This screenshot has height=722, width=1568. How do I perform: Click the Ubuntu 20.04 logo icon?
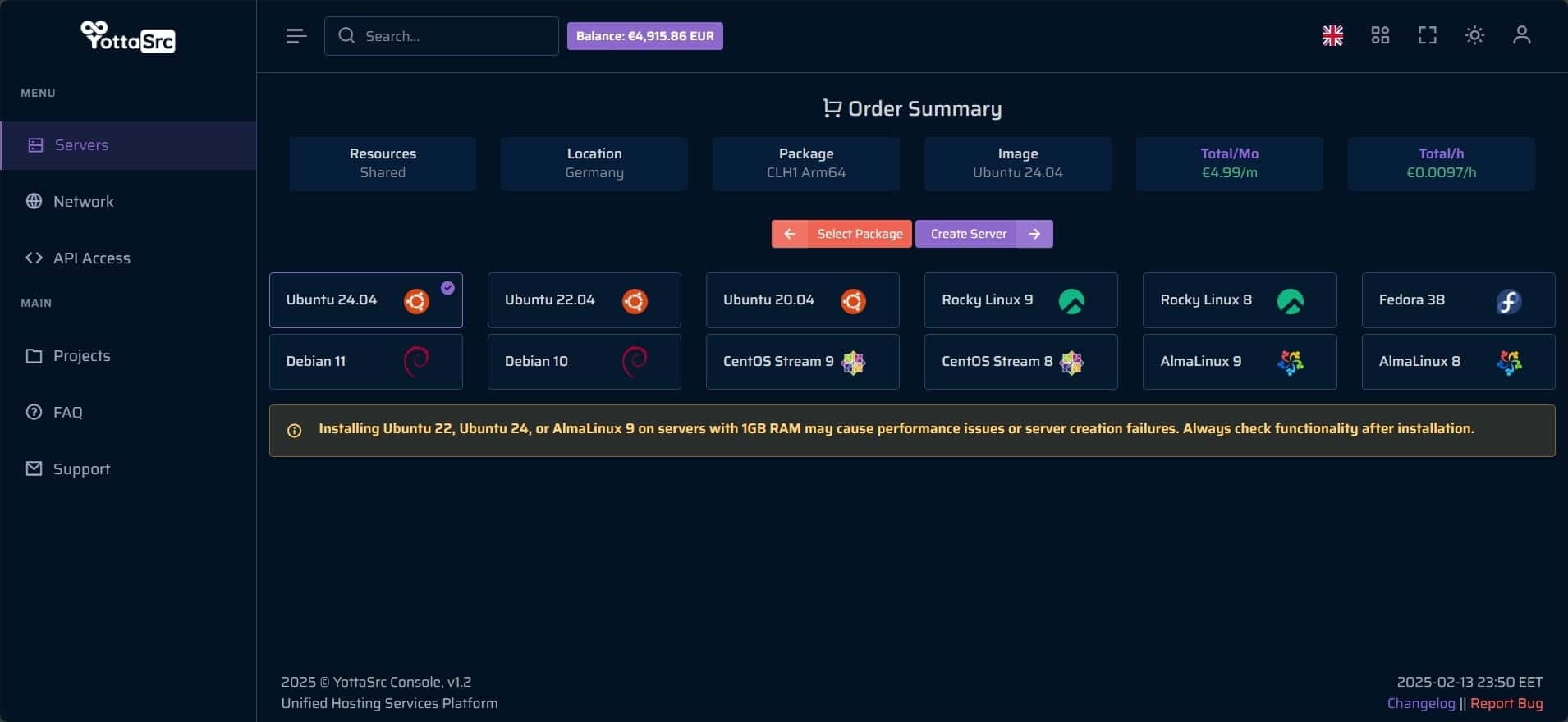click(x=853, y=301)
